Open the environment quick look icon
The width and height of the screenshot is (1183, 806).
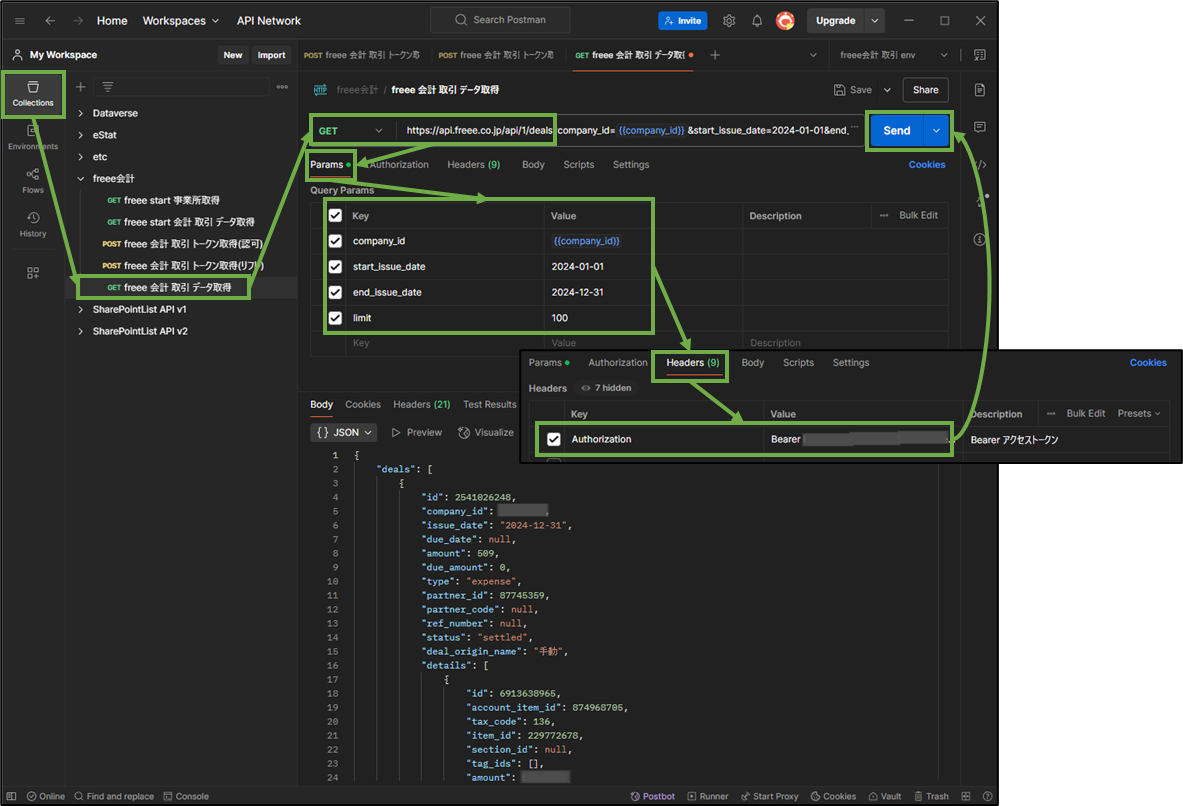coord(979,54)
